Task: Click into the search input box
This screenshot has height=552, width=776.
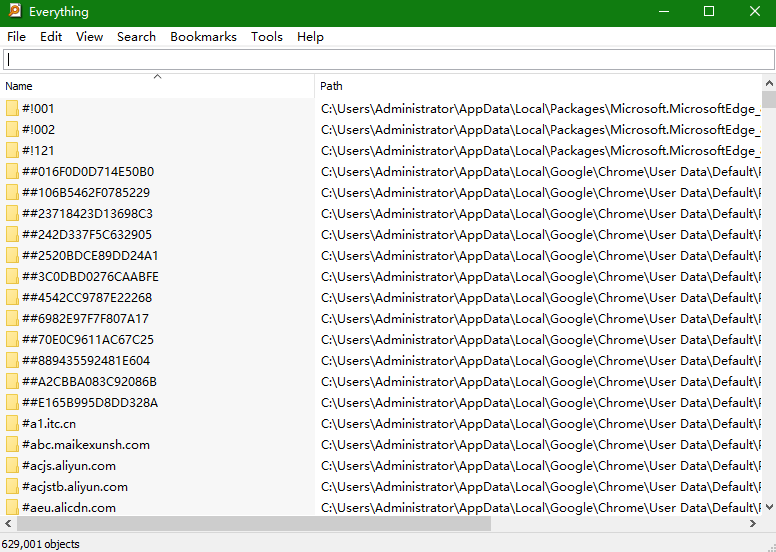Action: point(388,60)
